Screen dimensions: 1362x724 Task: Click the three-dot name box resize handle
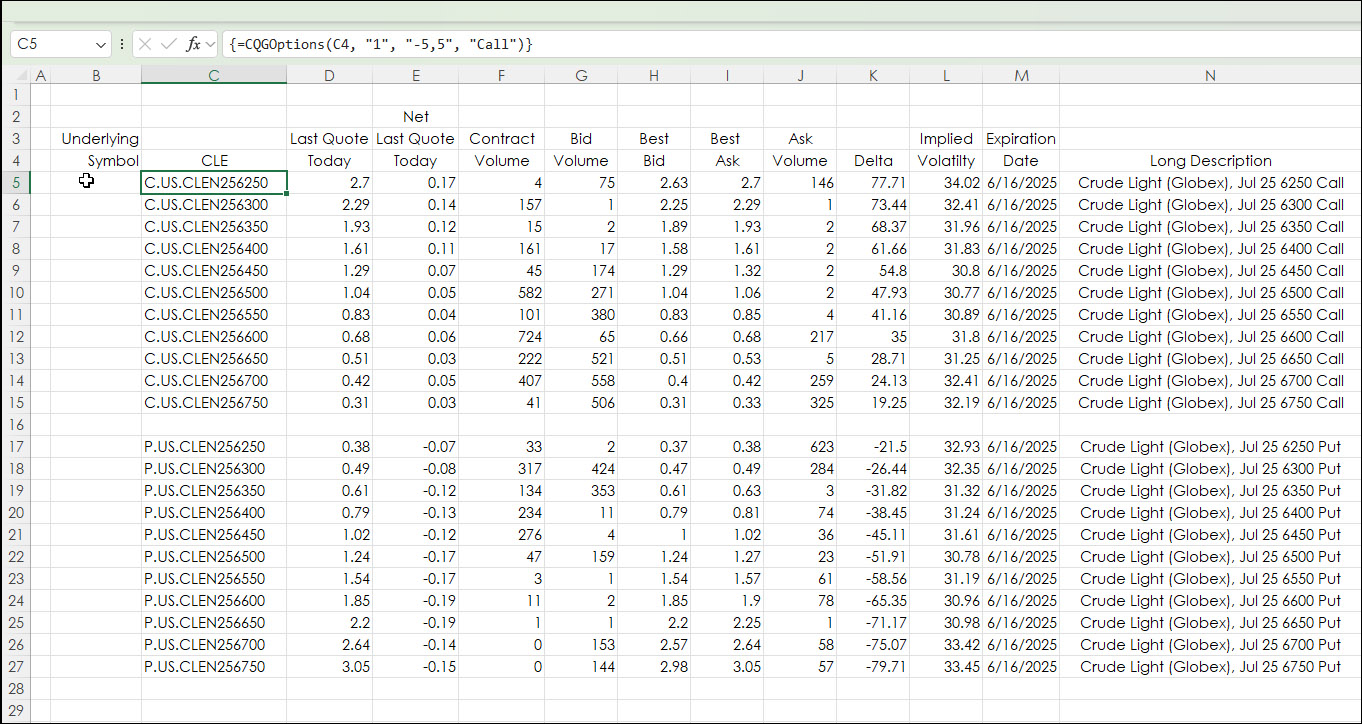pyautogui.click(x=122, y=44)
